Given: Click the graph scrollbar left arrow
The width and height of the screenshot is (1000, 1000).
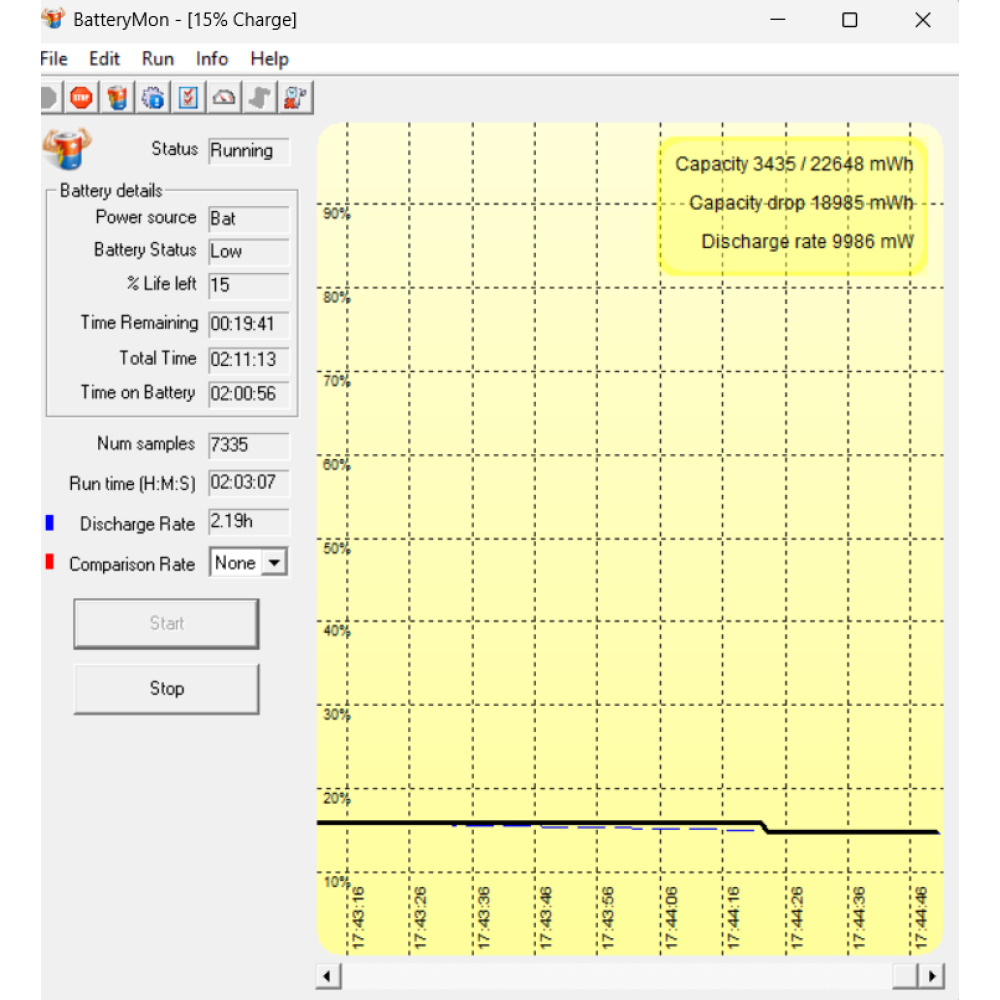Looking at the screenshot, I should [329, 976].
